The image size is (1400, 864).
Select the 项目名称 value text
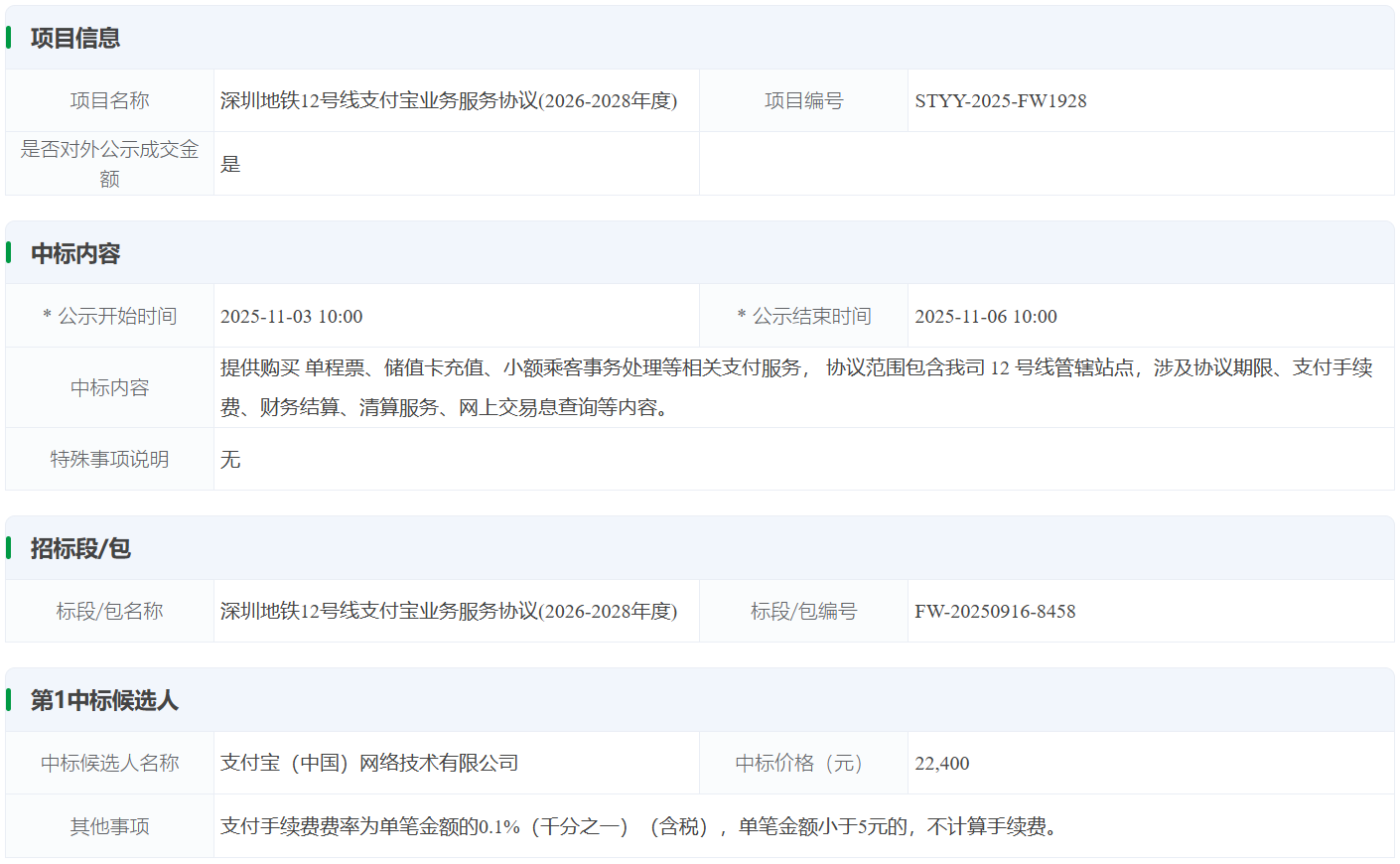click(449, 100)
